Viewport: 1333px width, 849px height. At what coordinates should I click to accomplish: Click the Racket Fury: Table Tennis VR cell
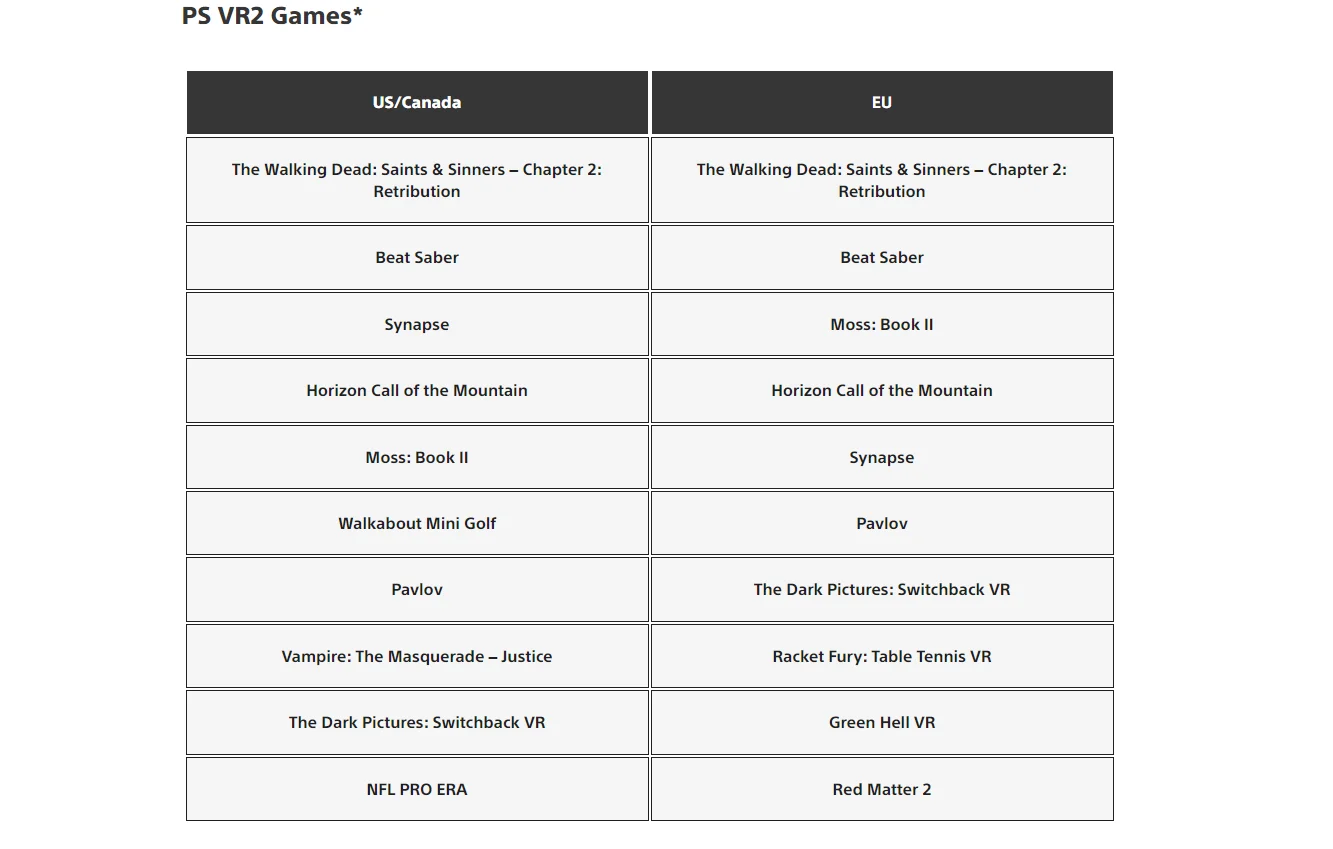881,656
